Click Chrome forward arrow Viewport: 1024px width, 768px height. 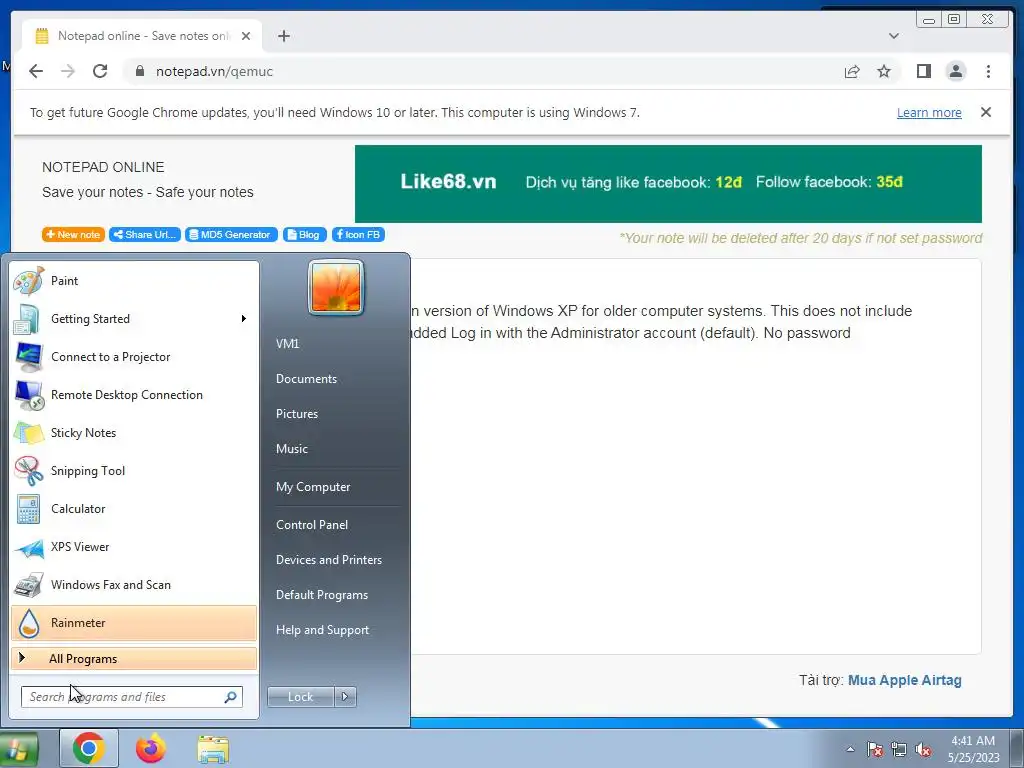pos(68,71)
